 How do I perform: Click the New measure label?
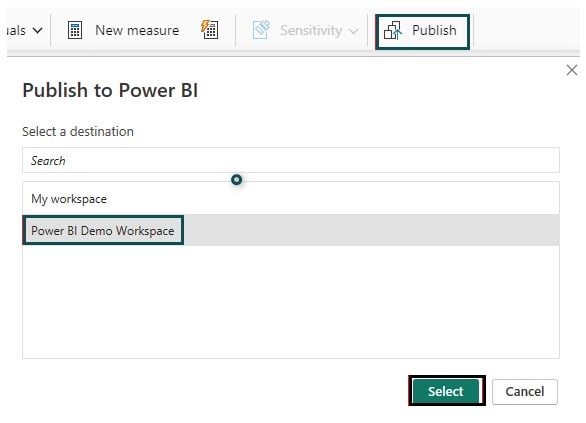(x=137, y=30)
